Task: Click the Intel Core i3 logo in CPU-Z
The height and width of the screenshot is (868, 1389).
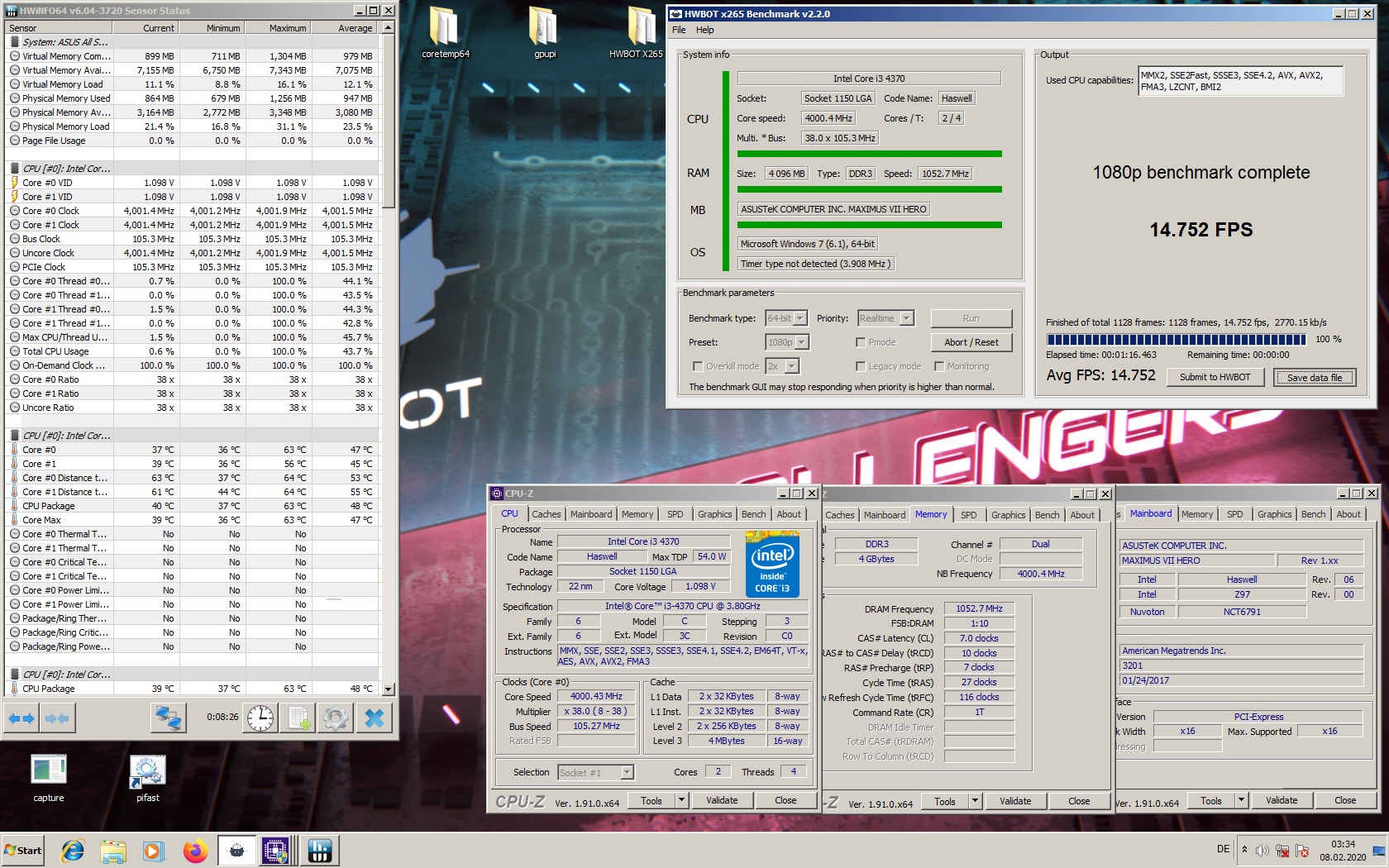Action: 772,565
